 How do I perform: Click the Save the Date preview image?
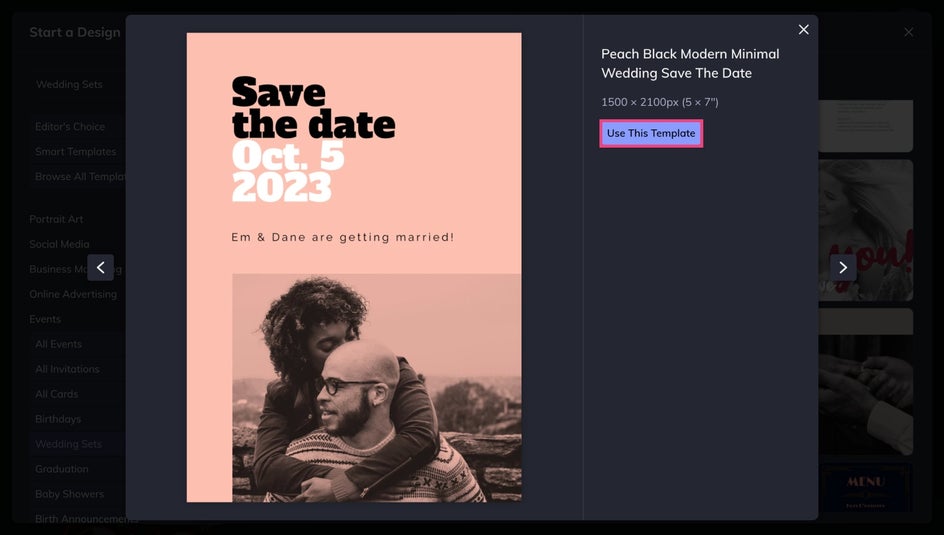[354, 267]
